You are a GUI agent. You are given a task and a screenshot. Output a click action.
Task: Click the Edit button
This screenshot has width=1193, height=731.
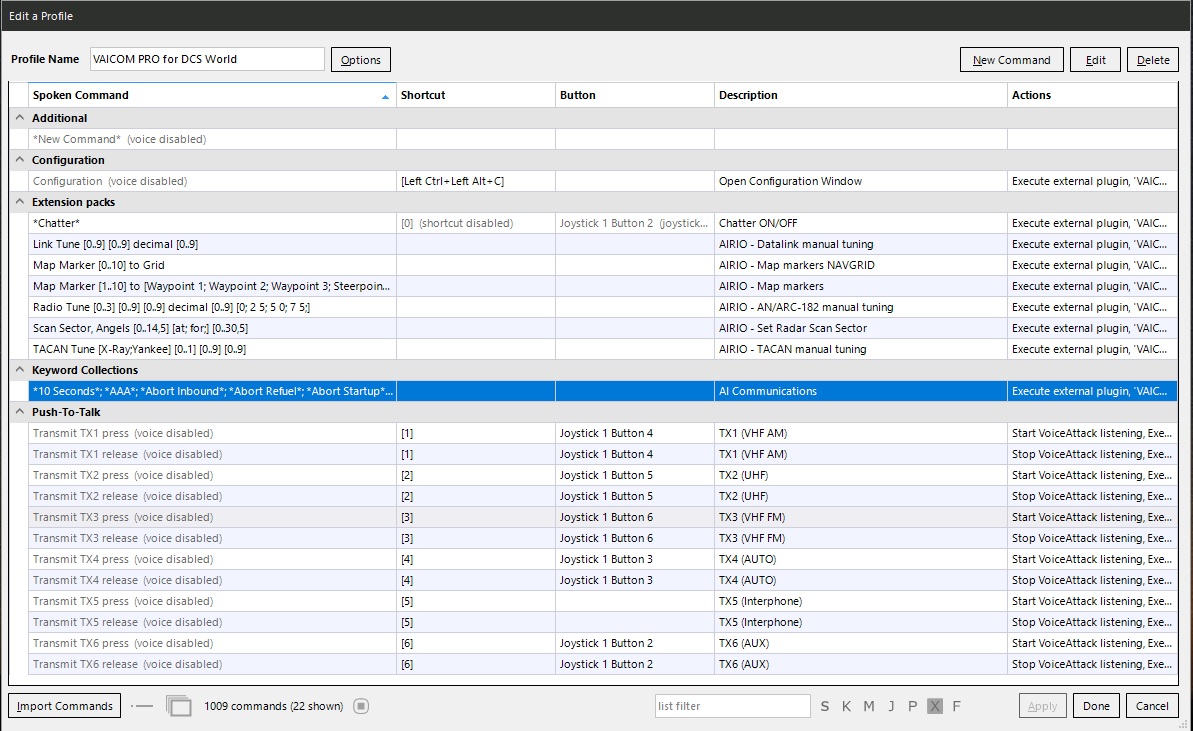[1095, 59]
